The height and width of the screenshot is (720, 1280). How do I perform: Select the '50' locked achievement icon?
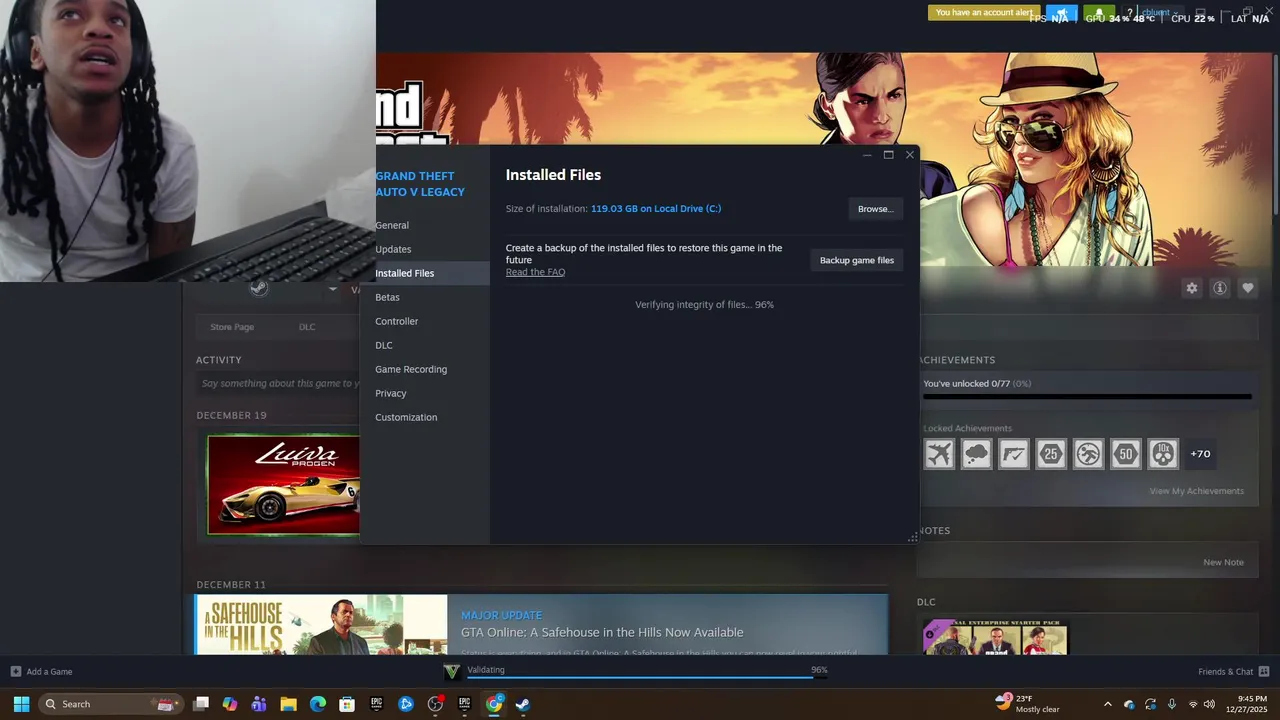pyautogui.click(x=1126, y=454)
